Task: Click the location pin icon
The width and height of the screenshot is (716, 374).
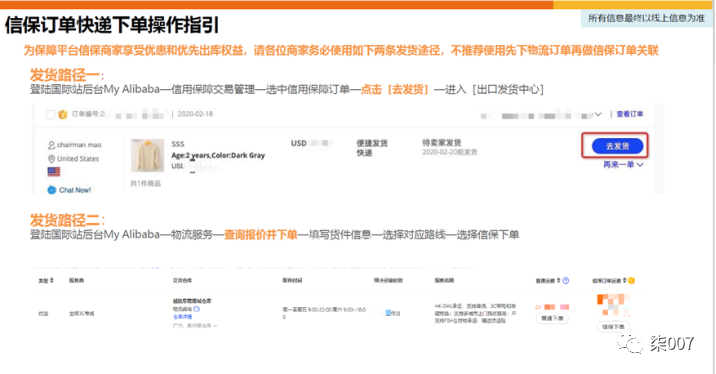Action: click(x=51, y=159)
